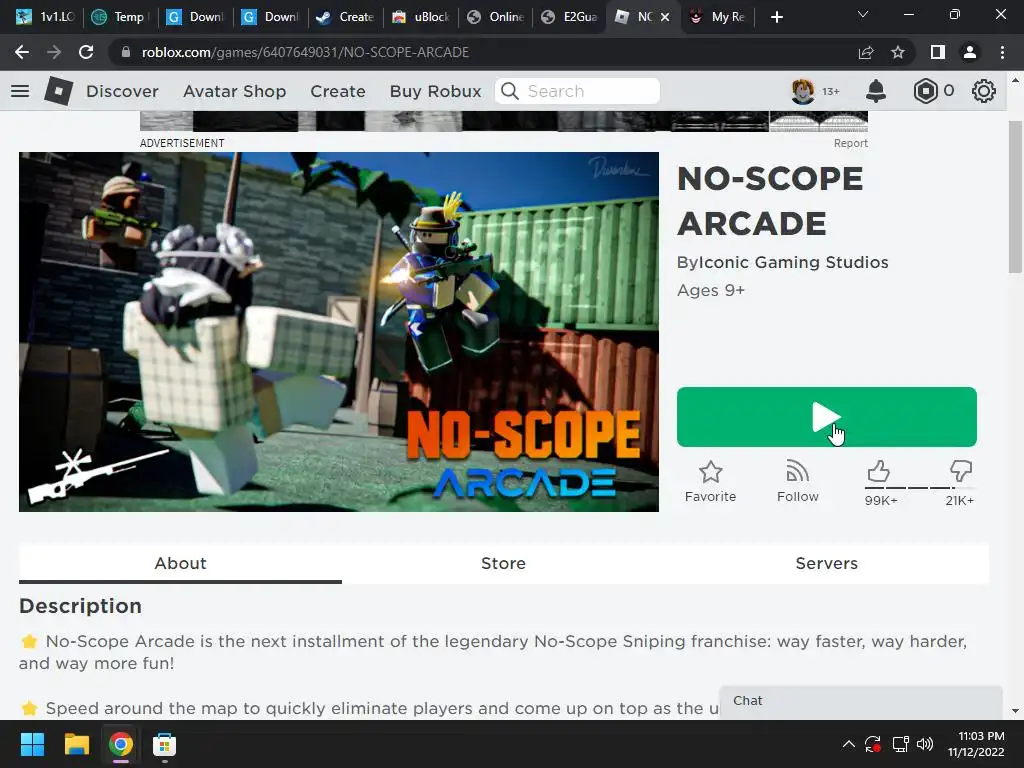
Task: Open a new browser tab
Action: click(776, 17)
